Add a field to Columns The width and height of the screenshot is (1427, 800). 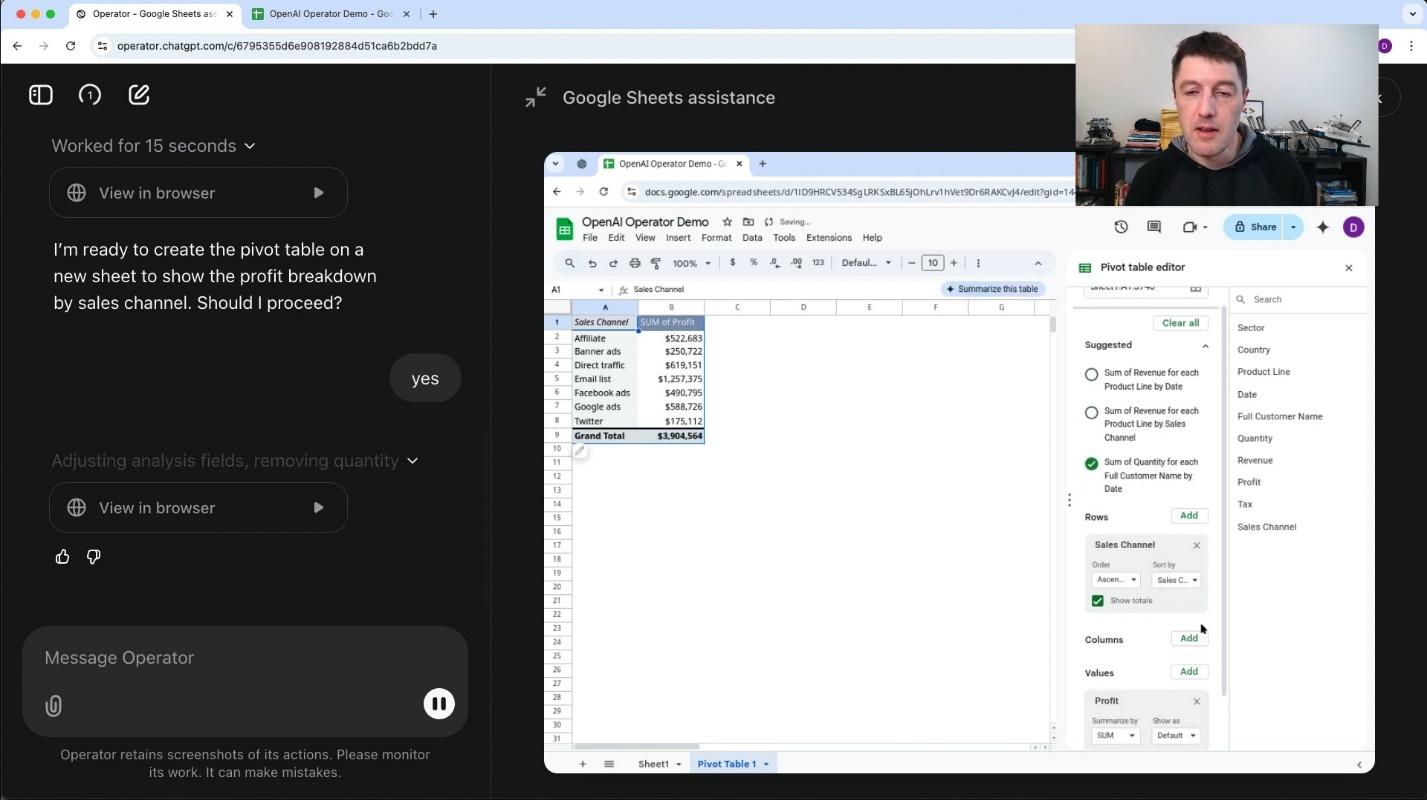(x=1189, y=638)
